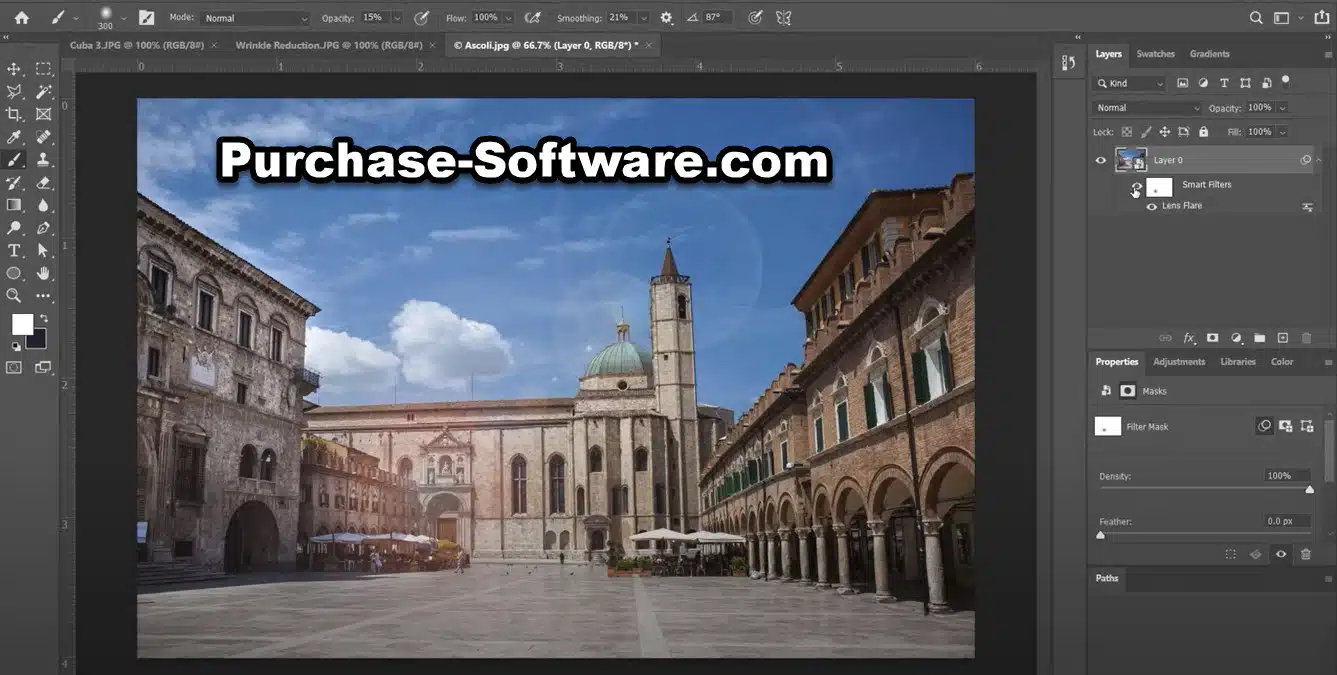Switch to the Adjustments tab
The width and height of the screenshot is (1337, 675).
[1178, 362]
